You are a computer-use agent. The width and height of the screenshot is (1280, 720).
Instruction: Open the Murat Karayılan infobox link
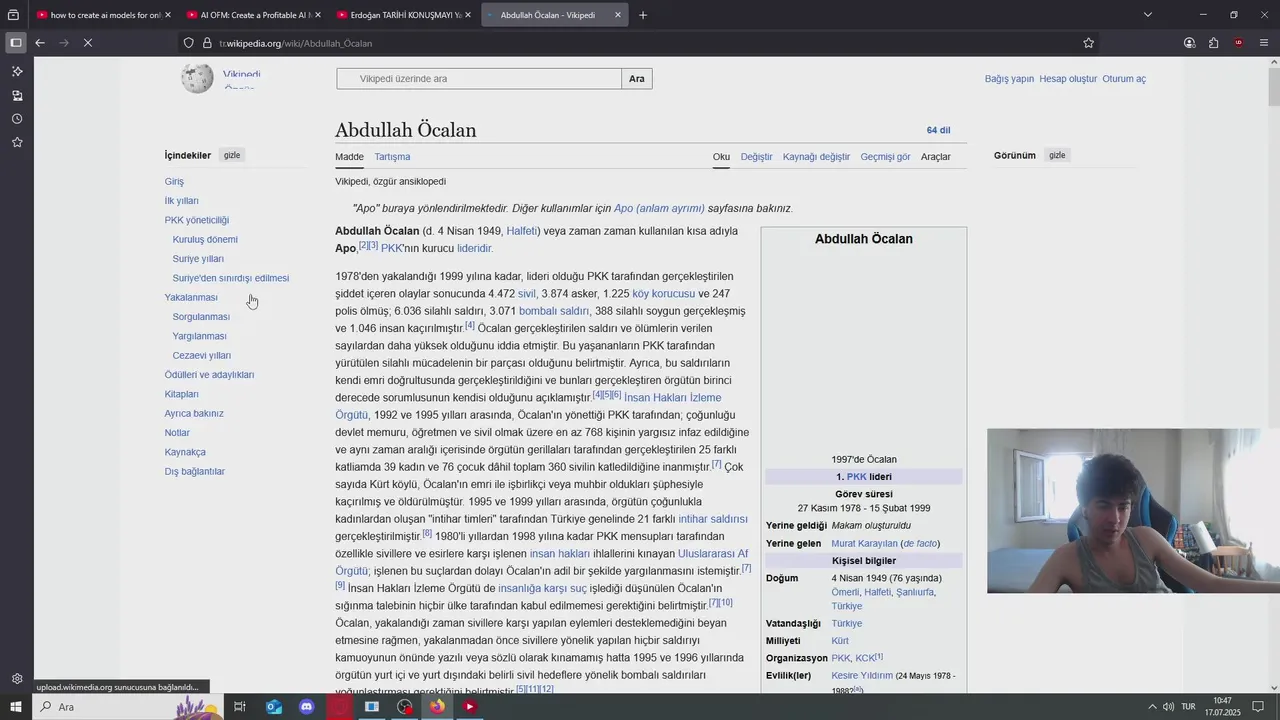click(x=864, y=544)
